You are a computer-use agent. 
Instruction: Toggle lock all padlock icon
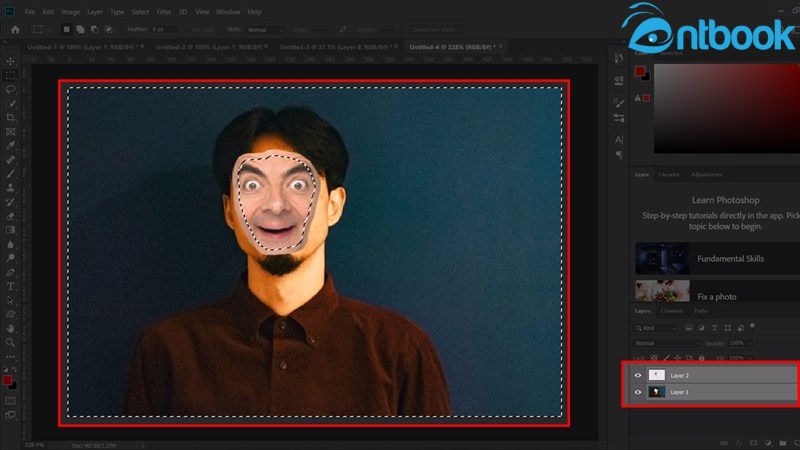[702, 358]
